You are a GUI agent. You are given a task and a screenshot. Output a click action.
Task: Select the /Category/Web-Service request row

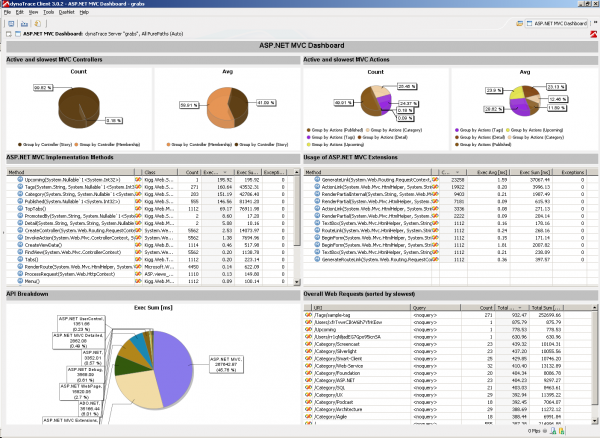pos(448,366)
